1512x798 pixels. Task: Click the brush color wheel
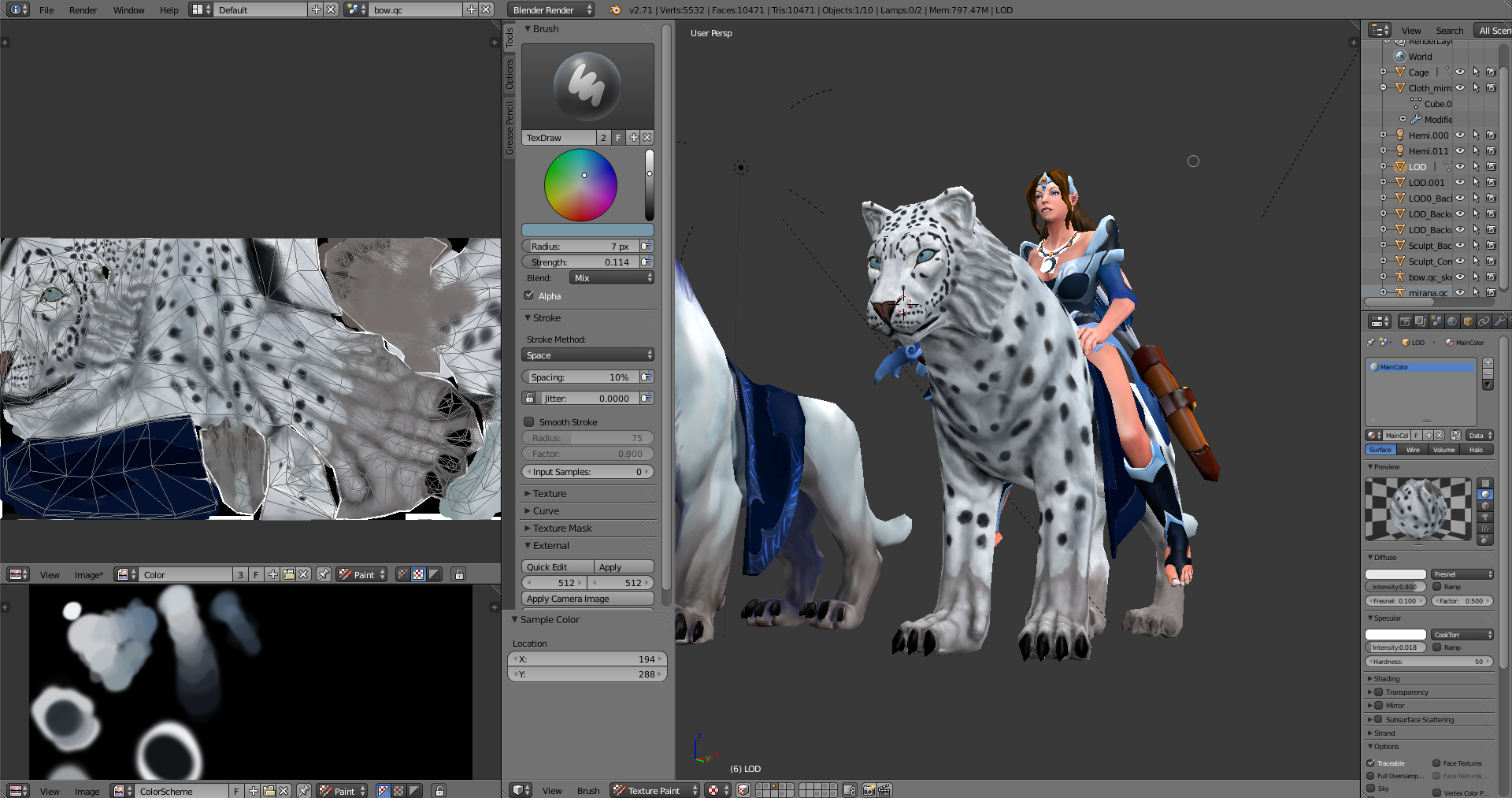[580, 185]
